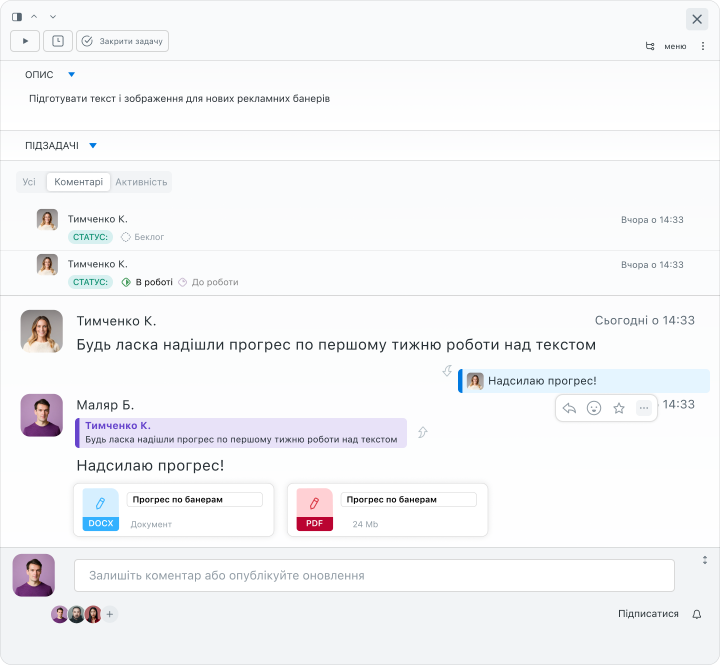This screenshot has width=720, height=665.
Task: Expand comment editor with resize arrows icon
Action: point(705,560)
